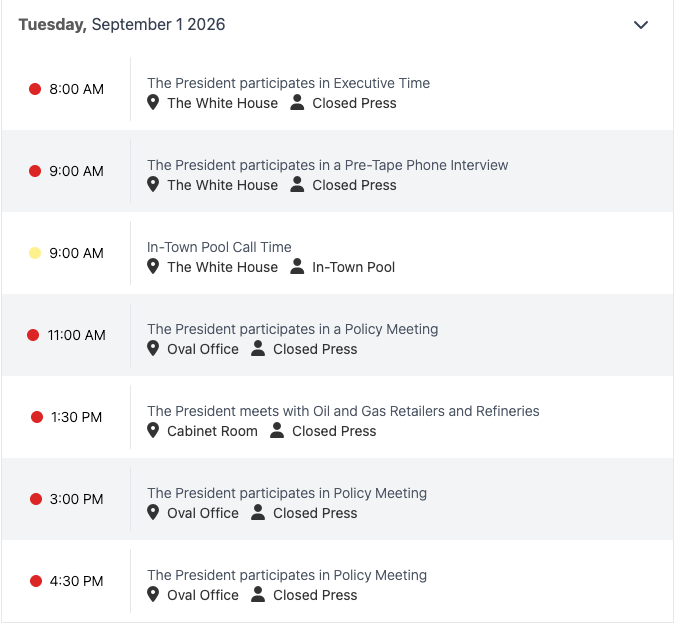This screenshot has height=624, width=676.
Task: Collapse the Tuesday, September 1 2026 schedule chevron
Action: point(640,25)
